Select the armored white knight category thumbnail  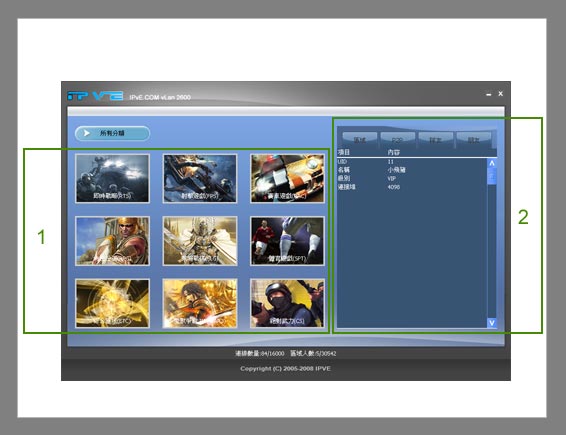(200, 241)
